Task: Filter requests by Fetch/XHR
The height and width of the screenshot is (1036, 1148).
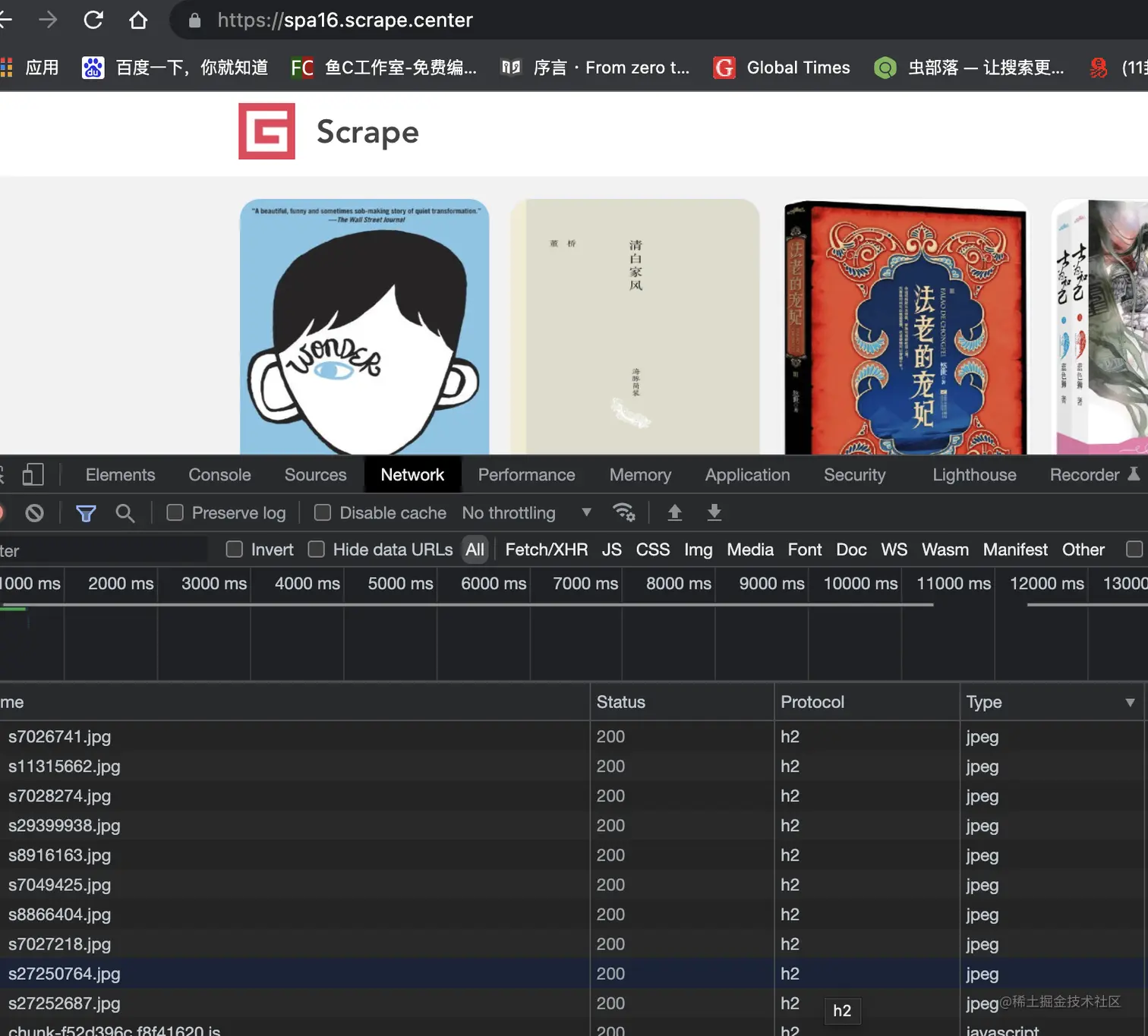Action: pyautogui.click(x=546, y=549)
